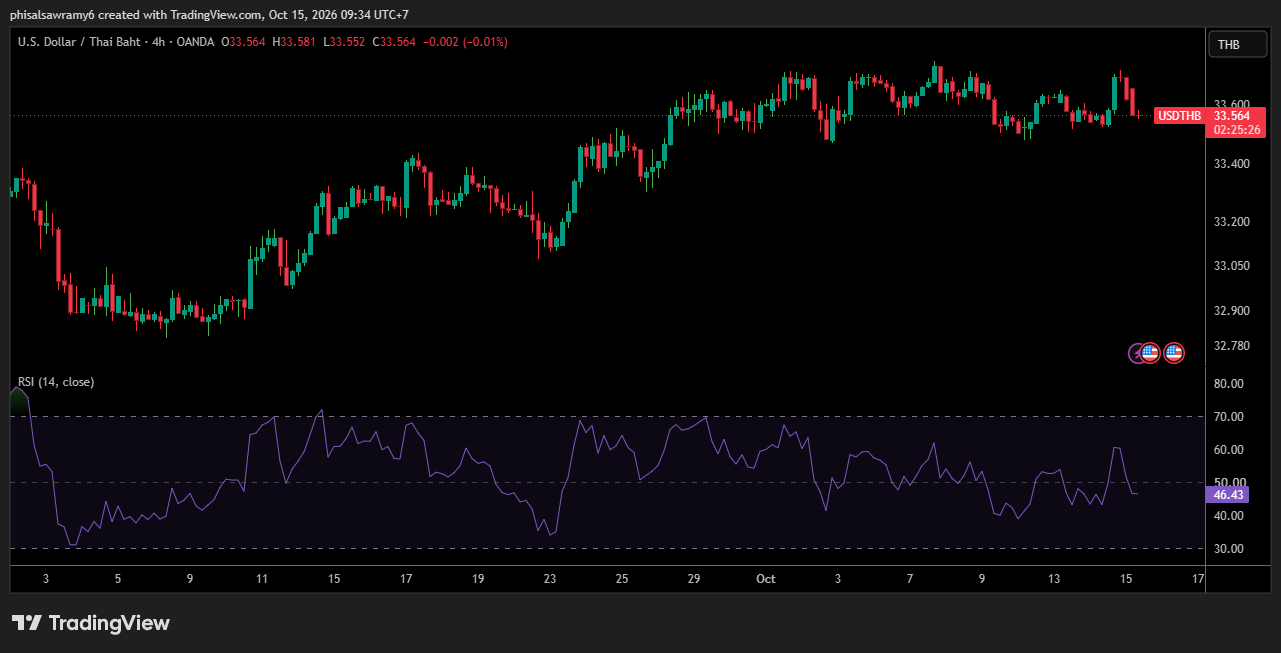This screenshot has width=1281, height=653.
Task: Click the close value C33.564
Action: pos(394,42)
